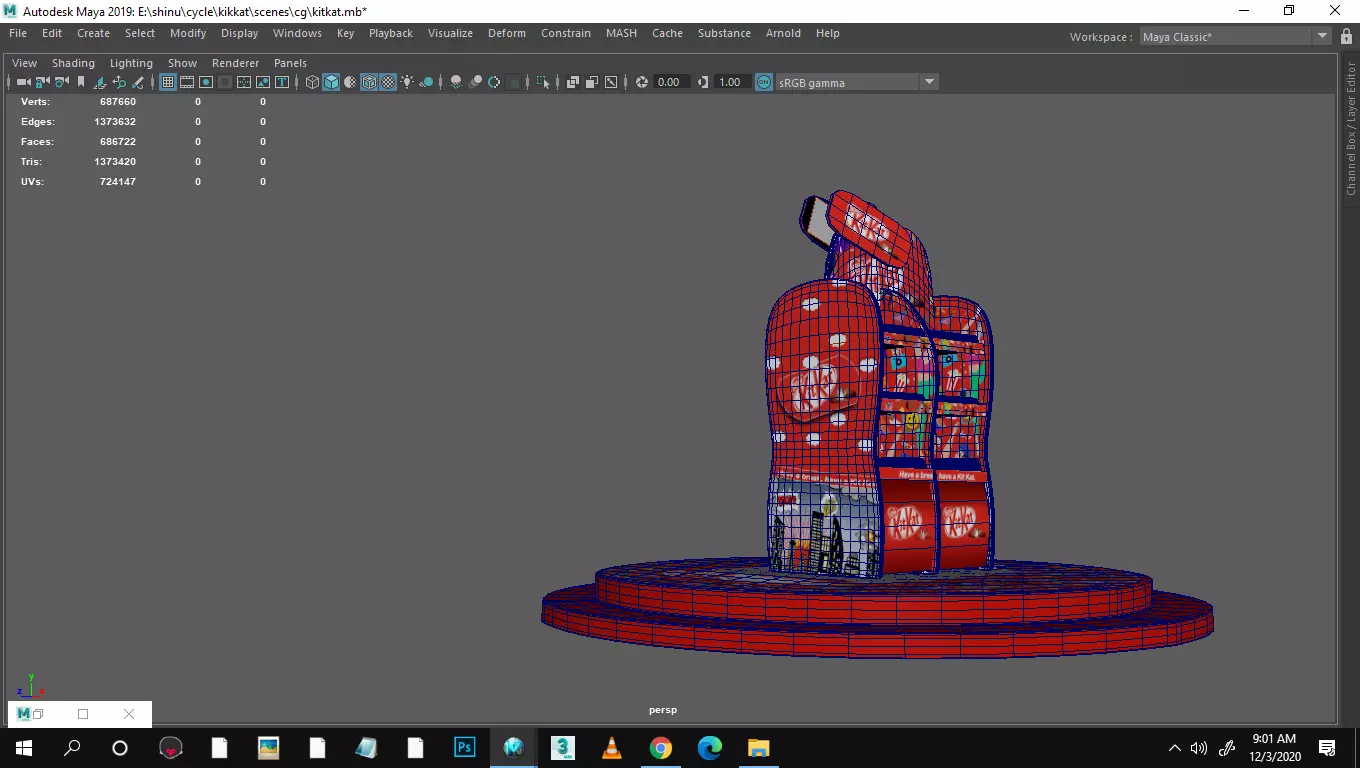Image resolution: width=1360 pixels, height=768 pixels.
Task: Open the Channel Box / Layer Editor tab
Action: coord(1351,128)
